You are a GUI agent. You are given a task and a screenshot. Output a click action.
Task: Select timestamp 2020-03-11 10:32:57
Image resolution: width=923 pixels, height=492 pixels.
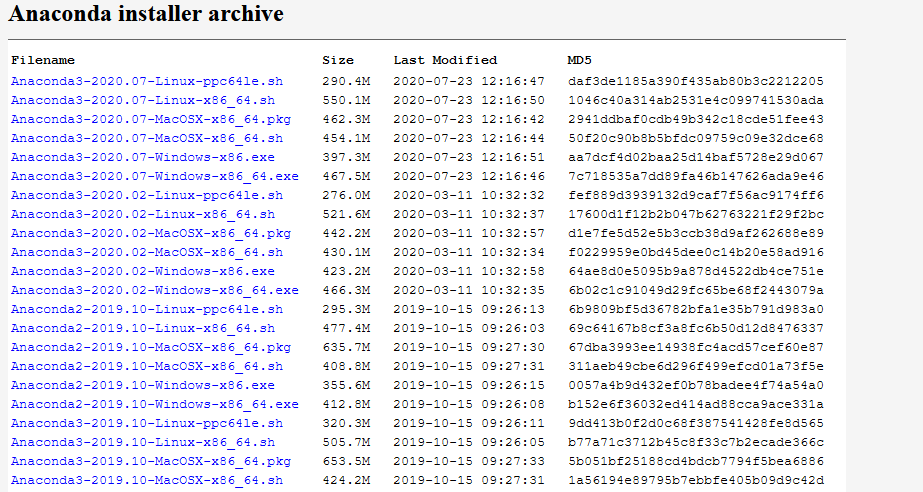pos(469,233)
